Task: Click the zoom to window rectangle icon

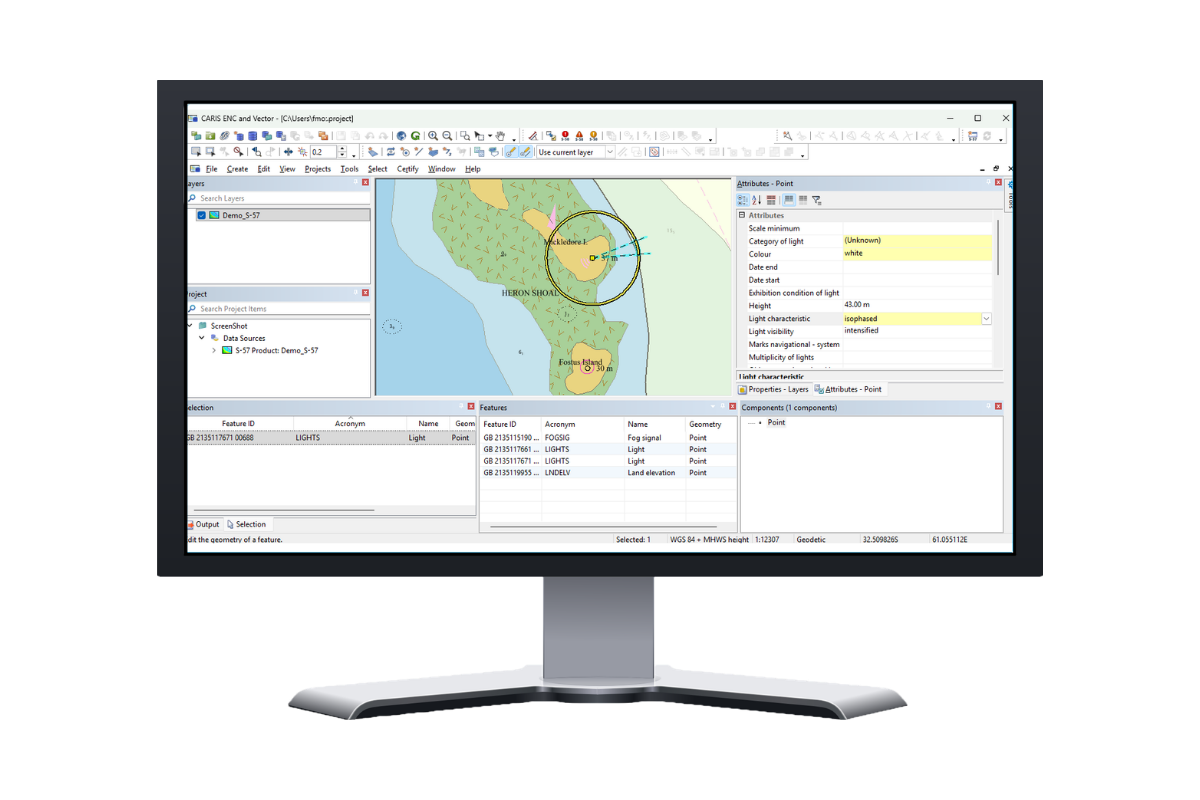Action: coord(465,136)
